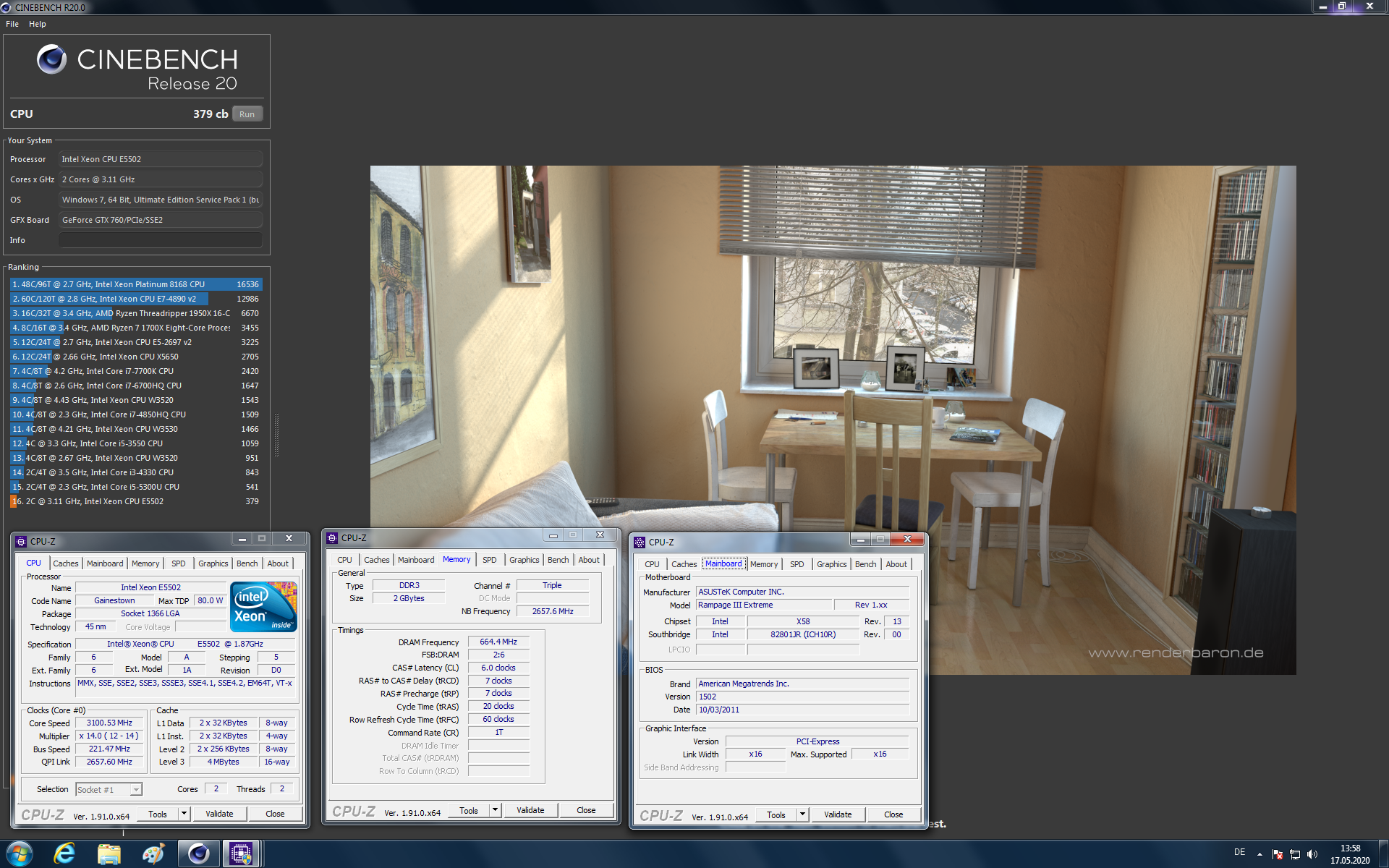Select ranking row Xeon CPU E7-4890 v2

[x=136, y=299]
